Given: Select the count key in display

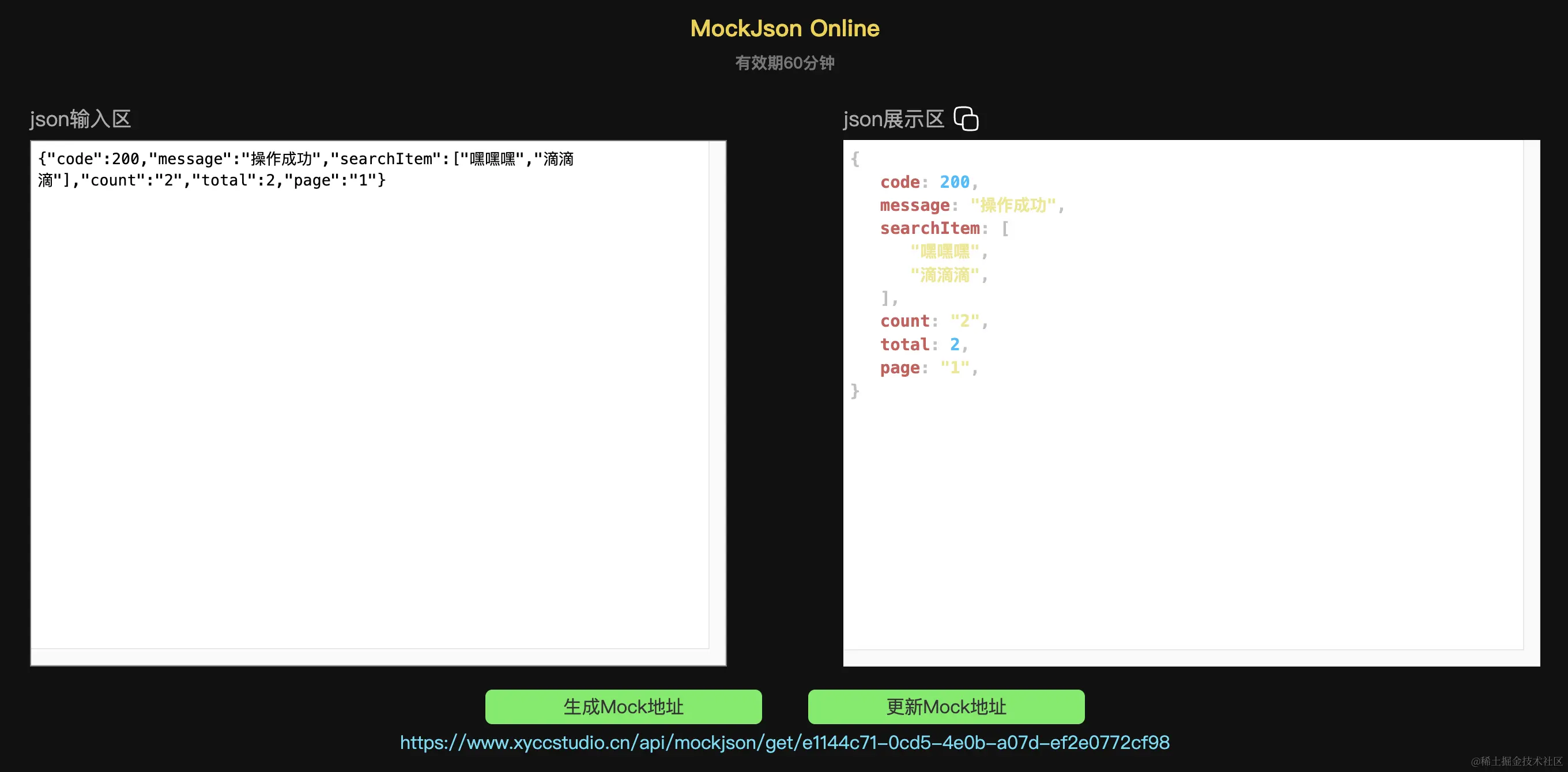Looking at the screenshot, I should (x=904, y=320).
